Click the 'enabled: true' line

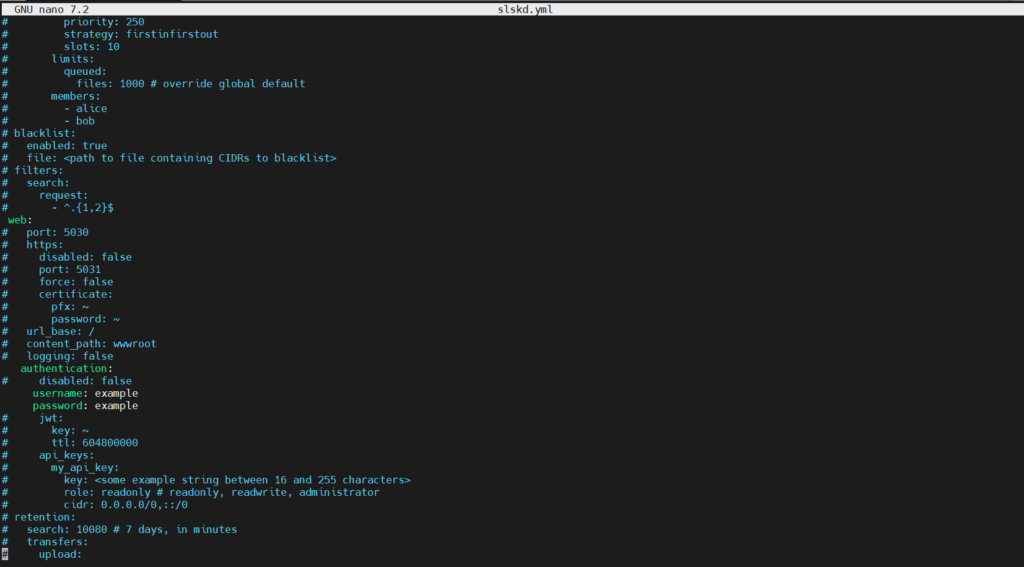point(67,146)
